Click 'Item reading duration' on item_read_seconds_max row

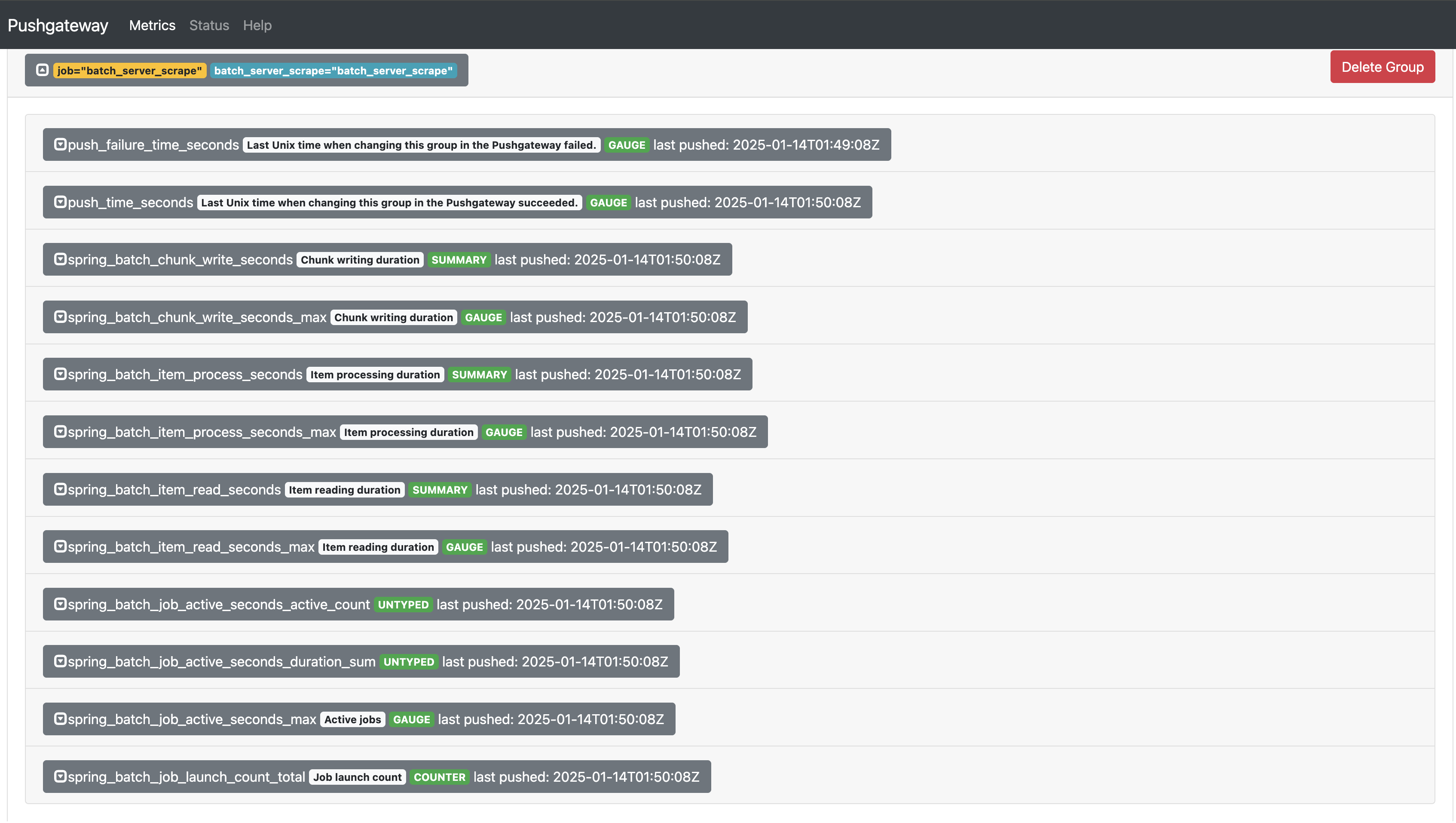pyautogui.click(x=378, y=547)
